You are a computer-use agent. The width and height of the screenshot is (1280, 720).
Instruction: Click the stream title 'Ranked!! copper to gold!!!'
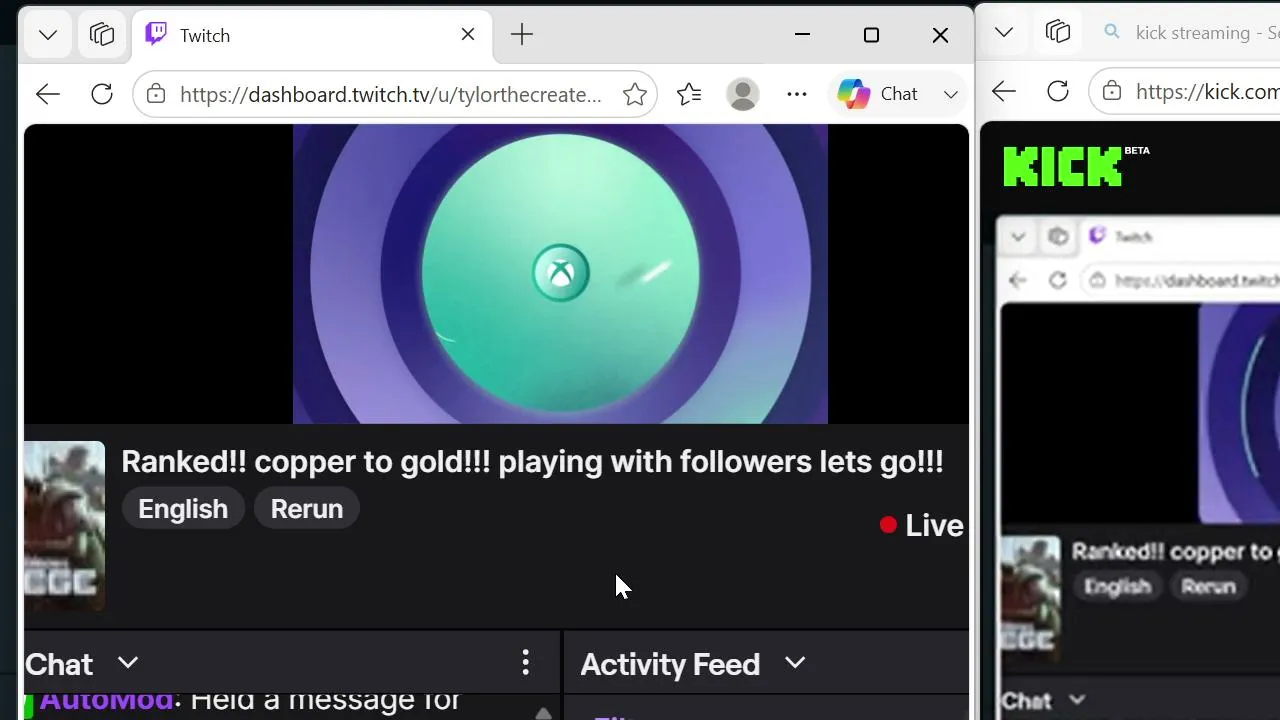click(532, 461)
